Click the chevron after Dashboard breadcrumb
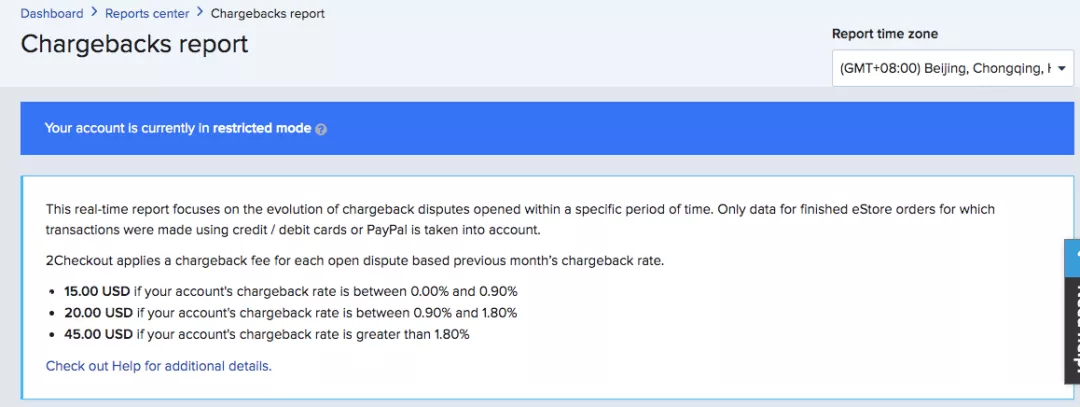 pos(94,13)
